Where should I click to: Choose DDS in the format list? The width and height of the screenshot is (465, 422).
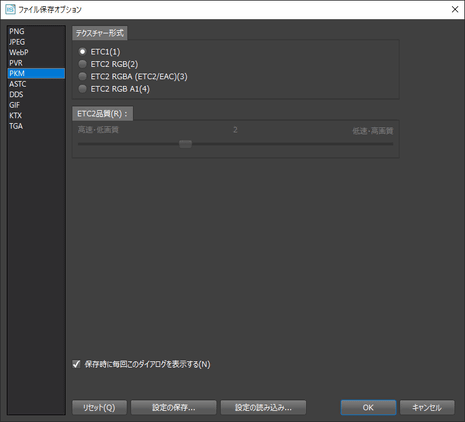[x=36, y=94]
